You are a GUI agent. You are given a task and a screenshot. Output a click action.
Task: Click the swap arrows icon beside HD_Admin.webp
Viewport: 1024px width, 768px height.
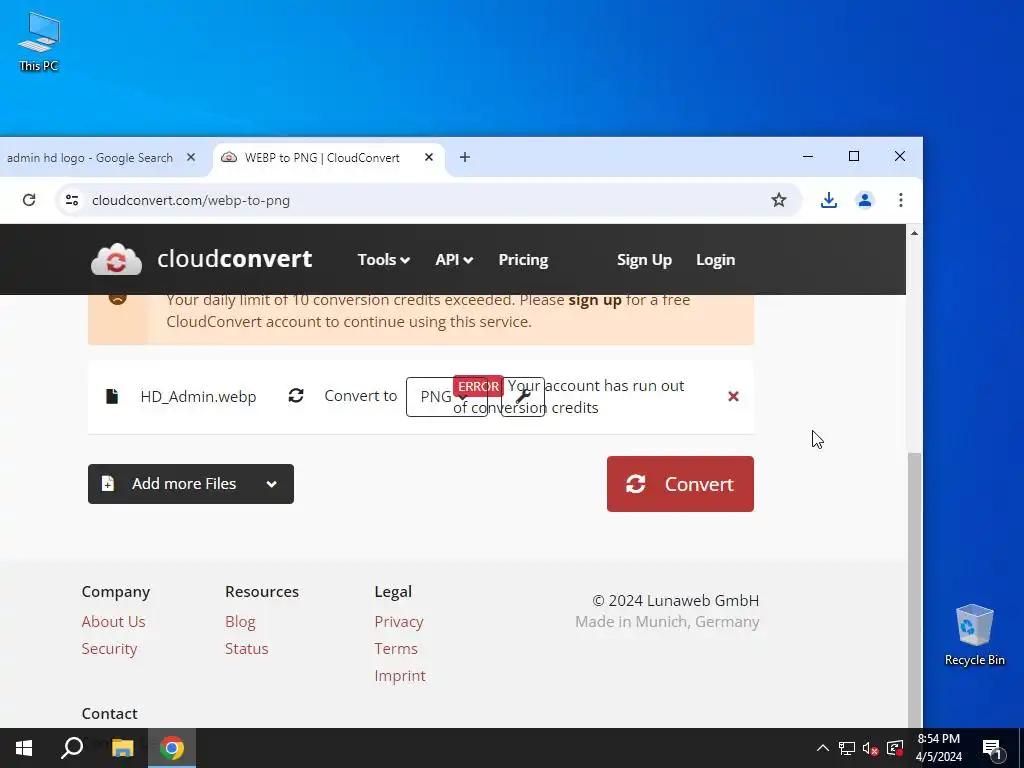296,395
